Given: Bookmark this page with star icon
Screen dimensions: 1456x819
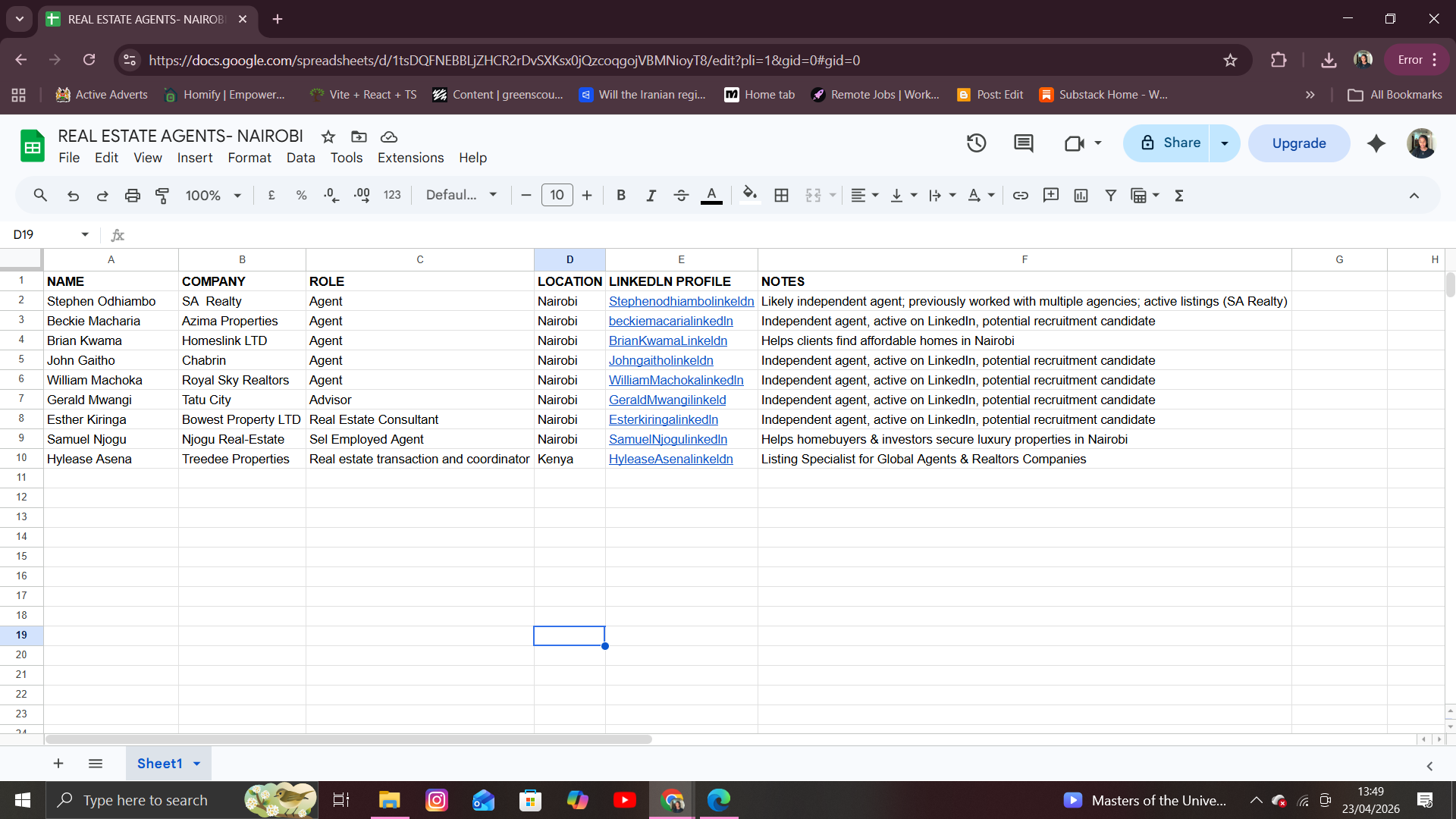Looking at the screenshot, I should pyautogui.click(x=1230, y=60).
